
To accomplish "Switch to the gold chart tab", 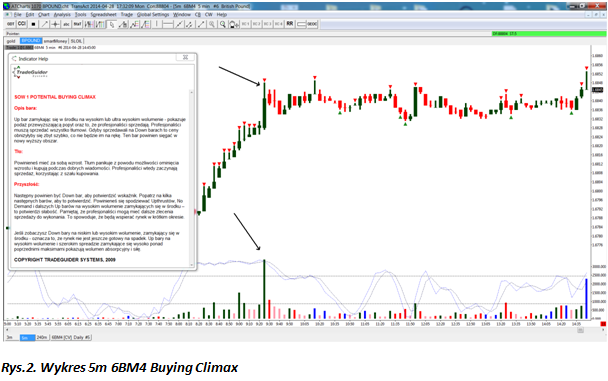I will [x=11, y=41].
